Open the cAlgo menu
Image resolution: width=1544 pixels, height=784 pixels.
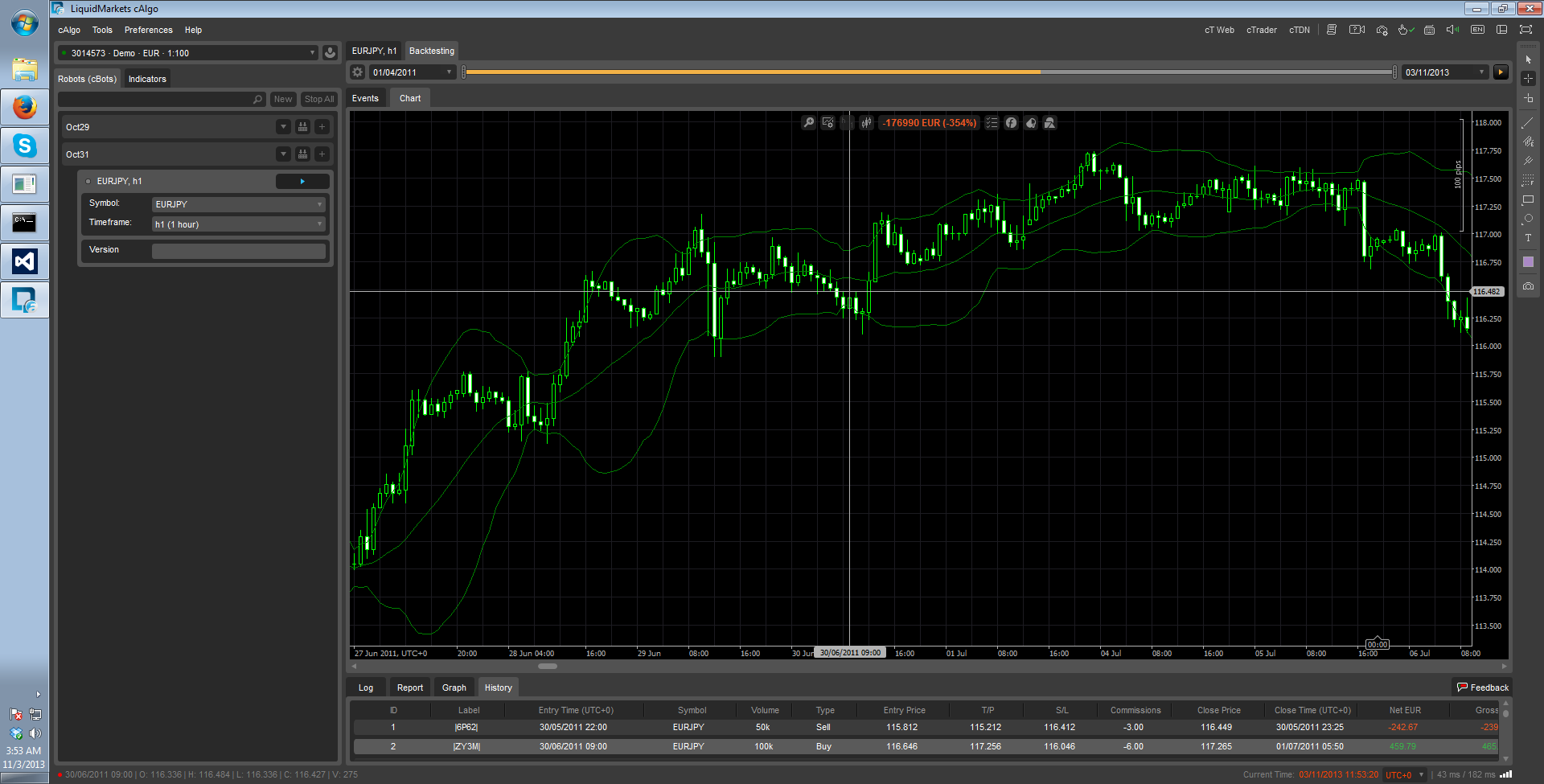point(69,30)
